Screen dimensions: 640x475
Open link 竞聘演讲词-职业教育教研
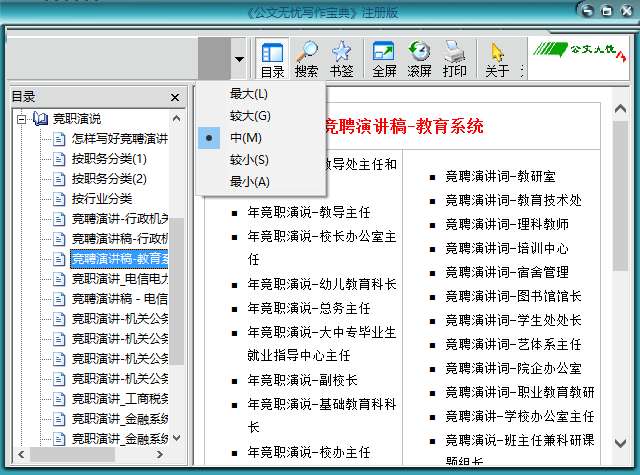click(520, 392)
